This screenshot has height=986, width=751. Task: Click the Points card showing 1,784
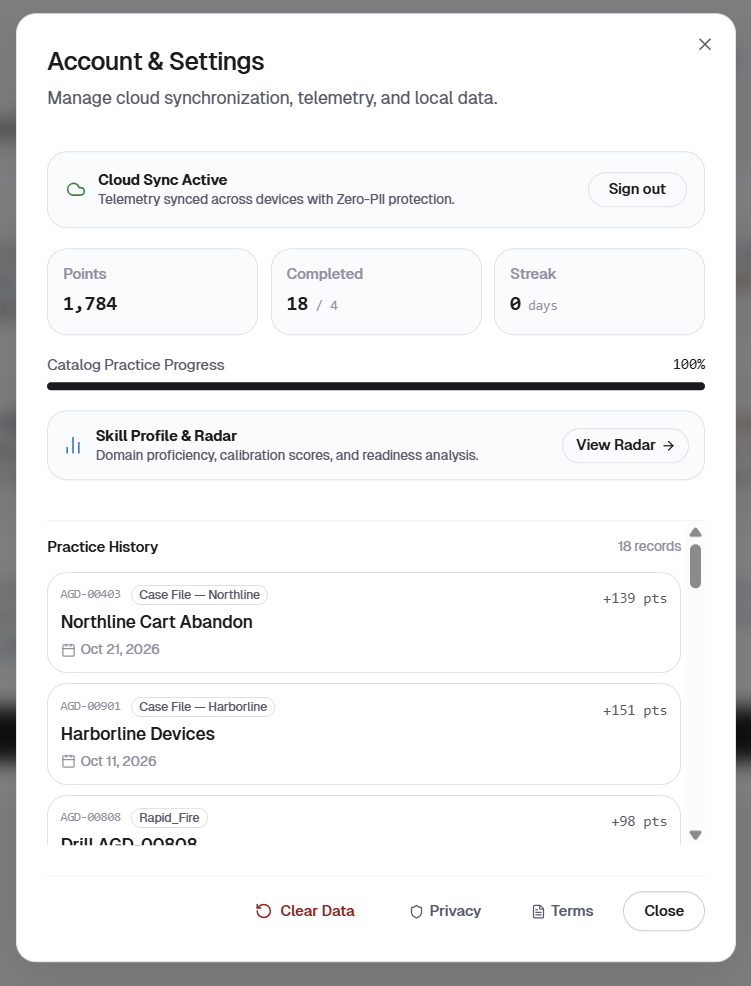coord(152,292)
